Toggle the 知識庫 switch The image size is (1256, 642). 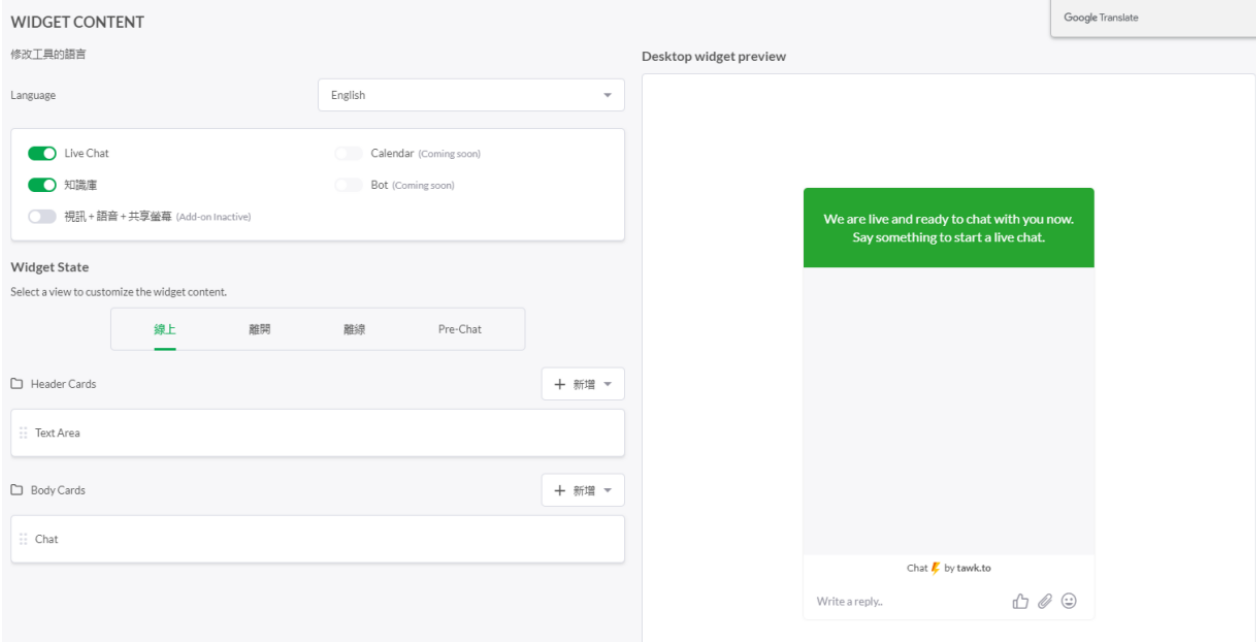pos(42,185)
